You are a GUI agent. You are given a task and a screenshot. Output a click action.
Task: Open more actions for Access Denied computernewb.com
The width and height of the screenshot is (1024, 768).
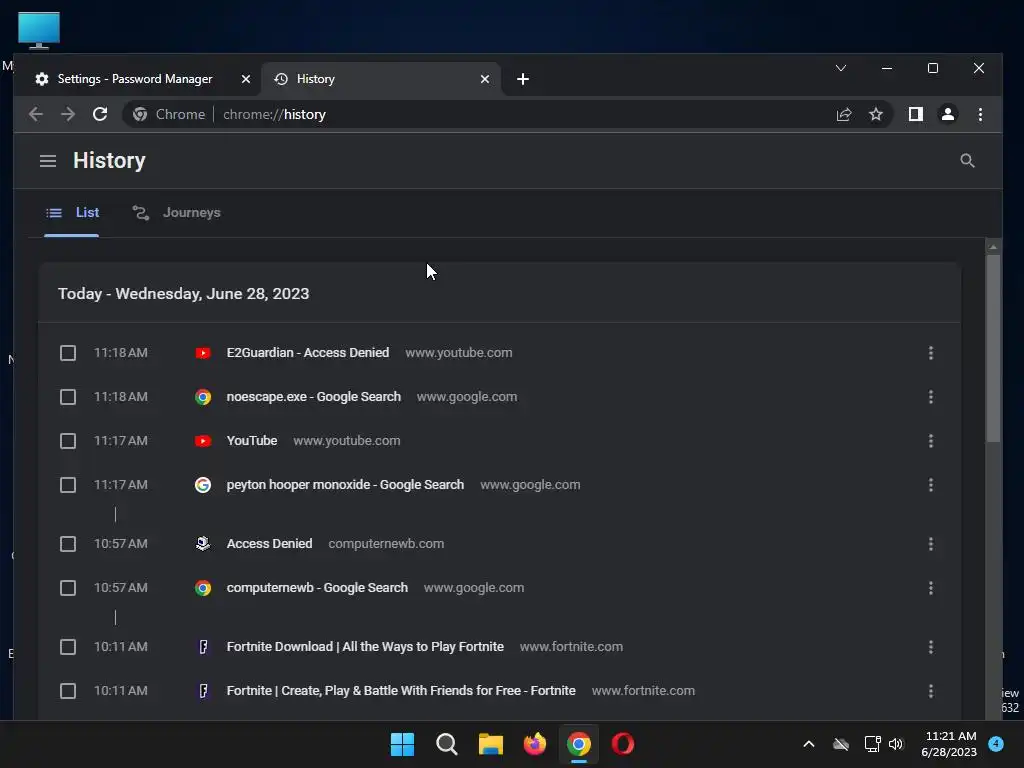click(931, 544)
